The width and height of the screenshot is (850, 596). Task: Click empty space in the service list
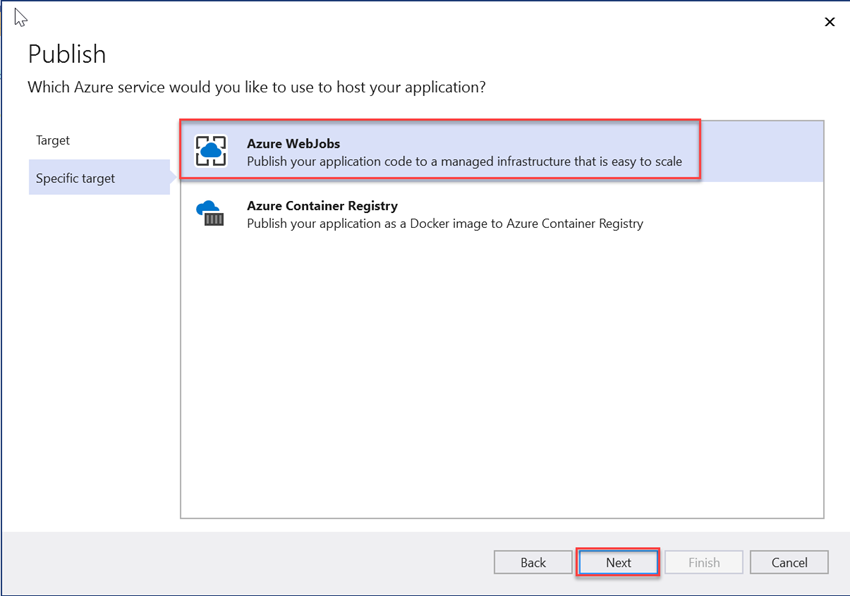pyautogui.click(x=500, y=380)
